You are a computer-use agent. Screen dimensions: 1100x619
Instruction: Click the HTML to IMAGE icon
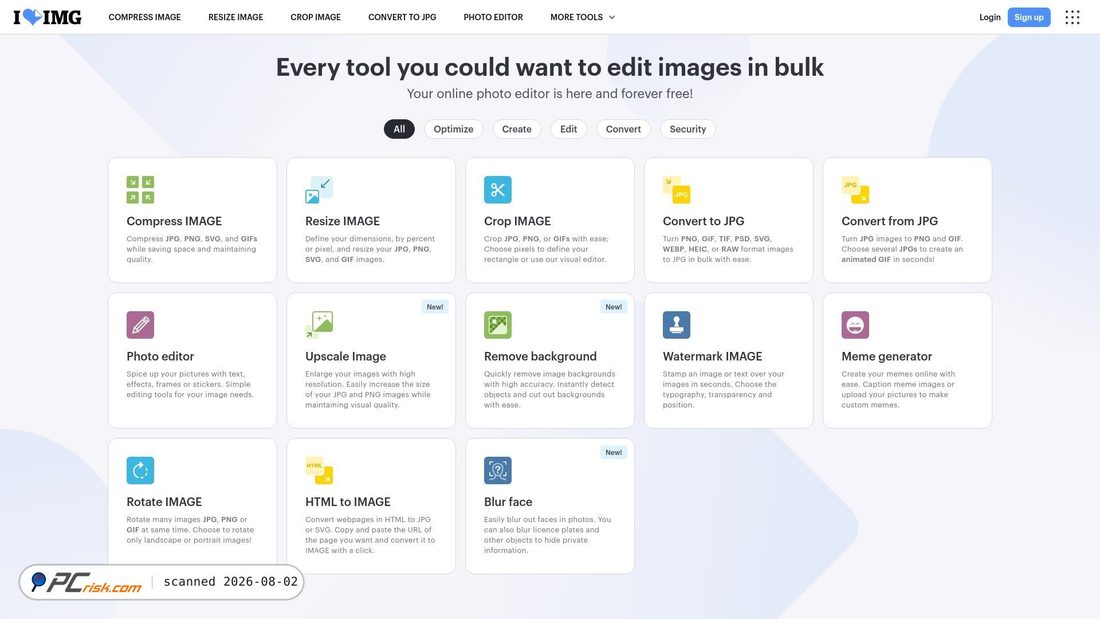[319, 470]
